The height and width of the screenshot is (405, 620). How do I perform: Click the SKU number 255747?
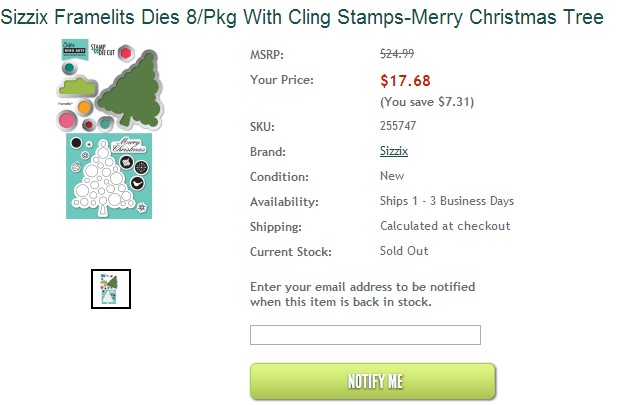point(399,127)
